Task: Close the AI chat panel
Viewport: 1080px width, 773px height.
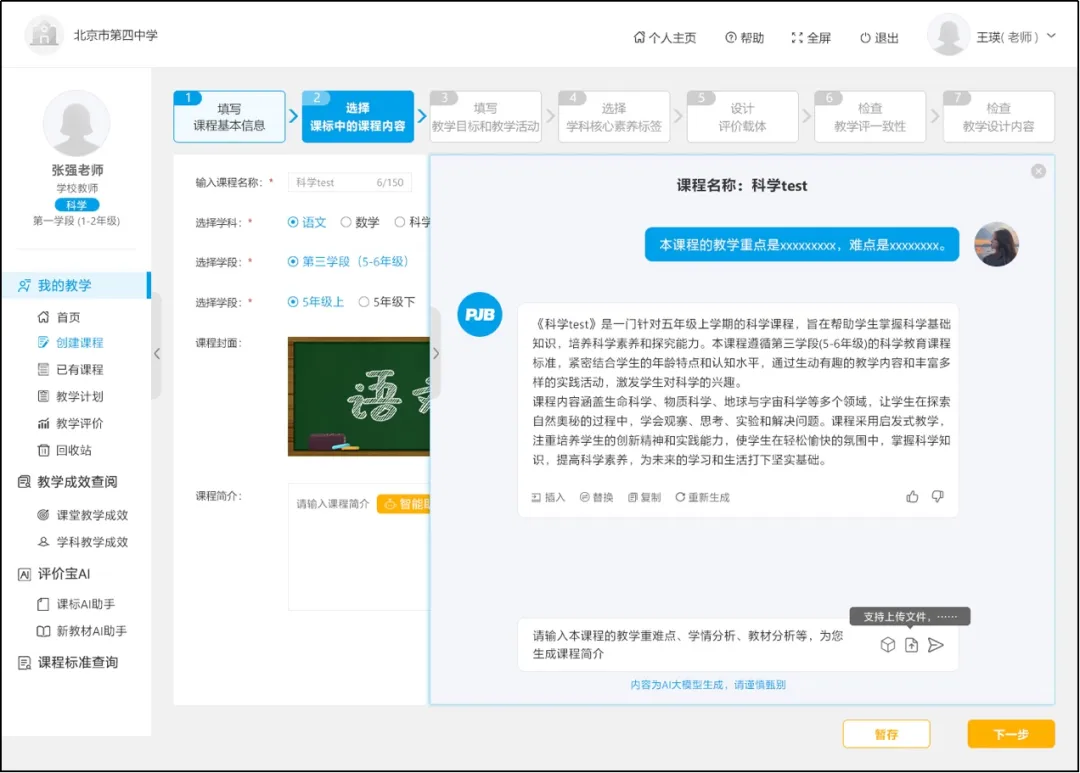Action: coord(1038,171)
